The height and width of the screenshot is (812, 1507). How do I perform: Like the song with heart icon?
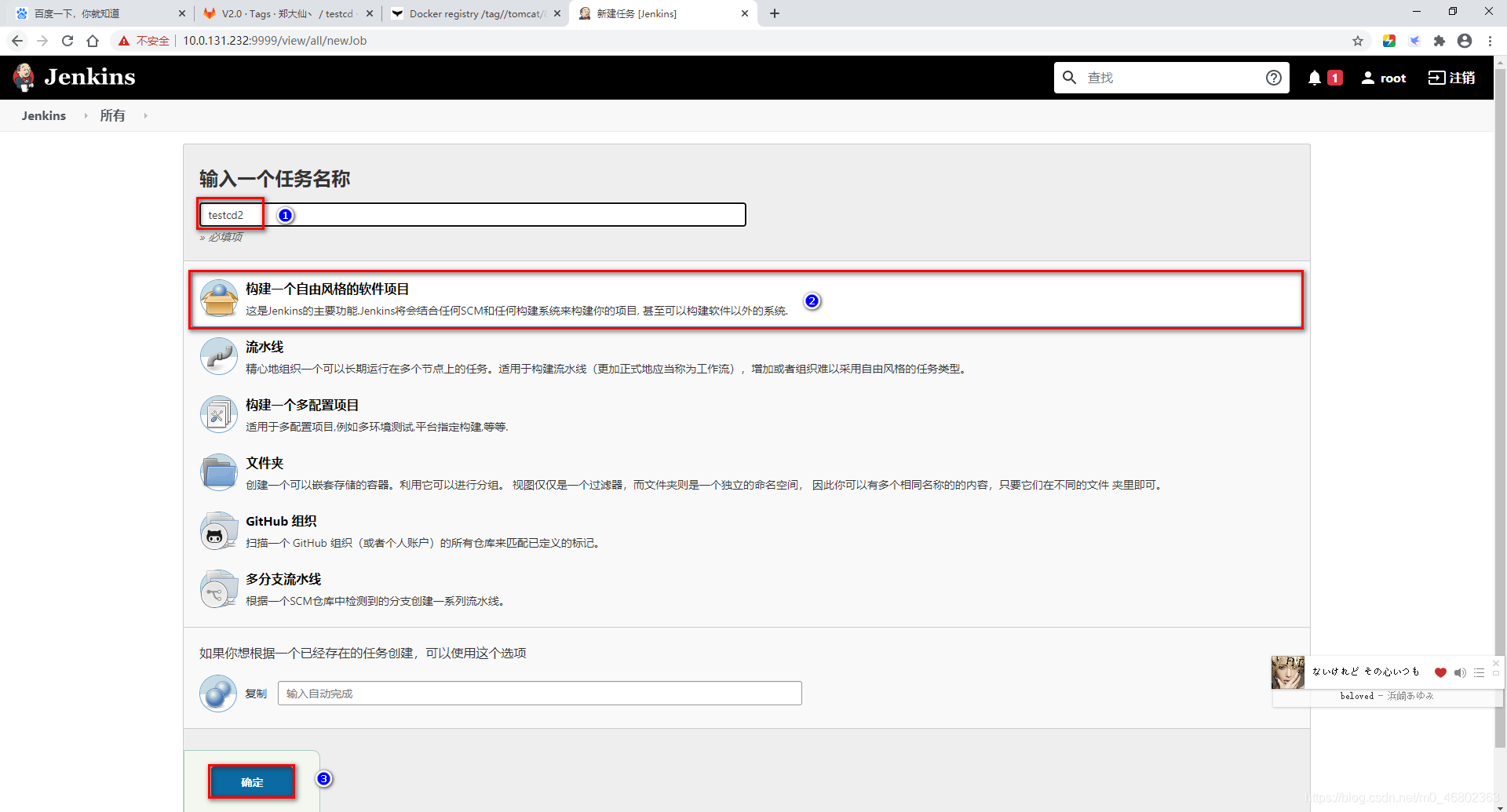pos(1440,672)
